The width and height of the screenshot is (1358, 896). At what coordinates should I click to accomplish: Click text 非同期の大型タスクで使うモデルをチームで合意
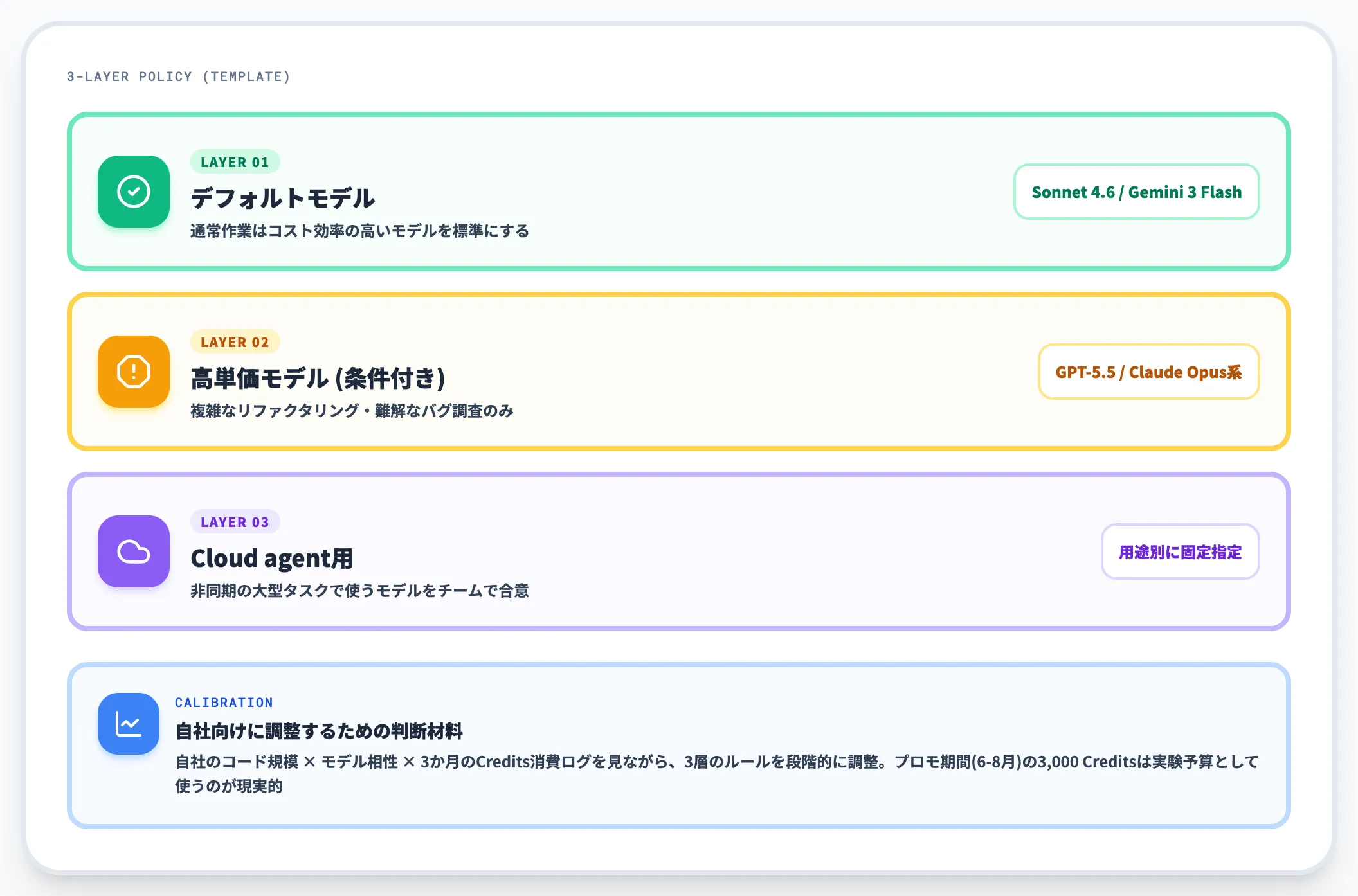click(x=359, y=591)
